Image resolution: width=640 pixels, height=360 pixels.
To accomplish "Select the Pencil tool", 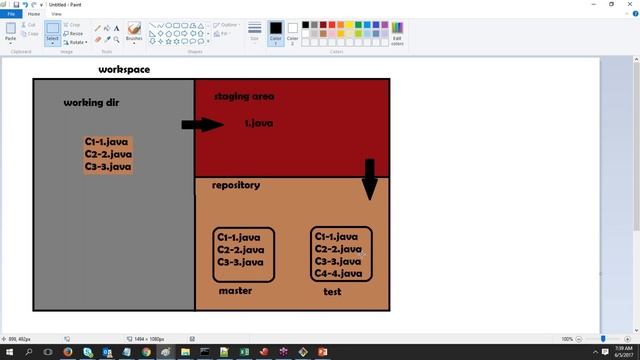I will [x=98, y=28].
